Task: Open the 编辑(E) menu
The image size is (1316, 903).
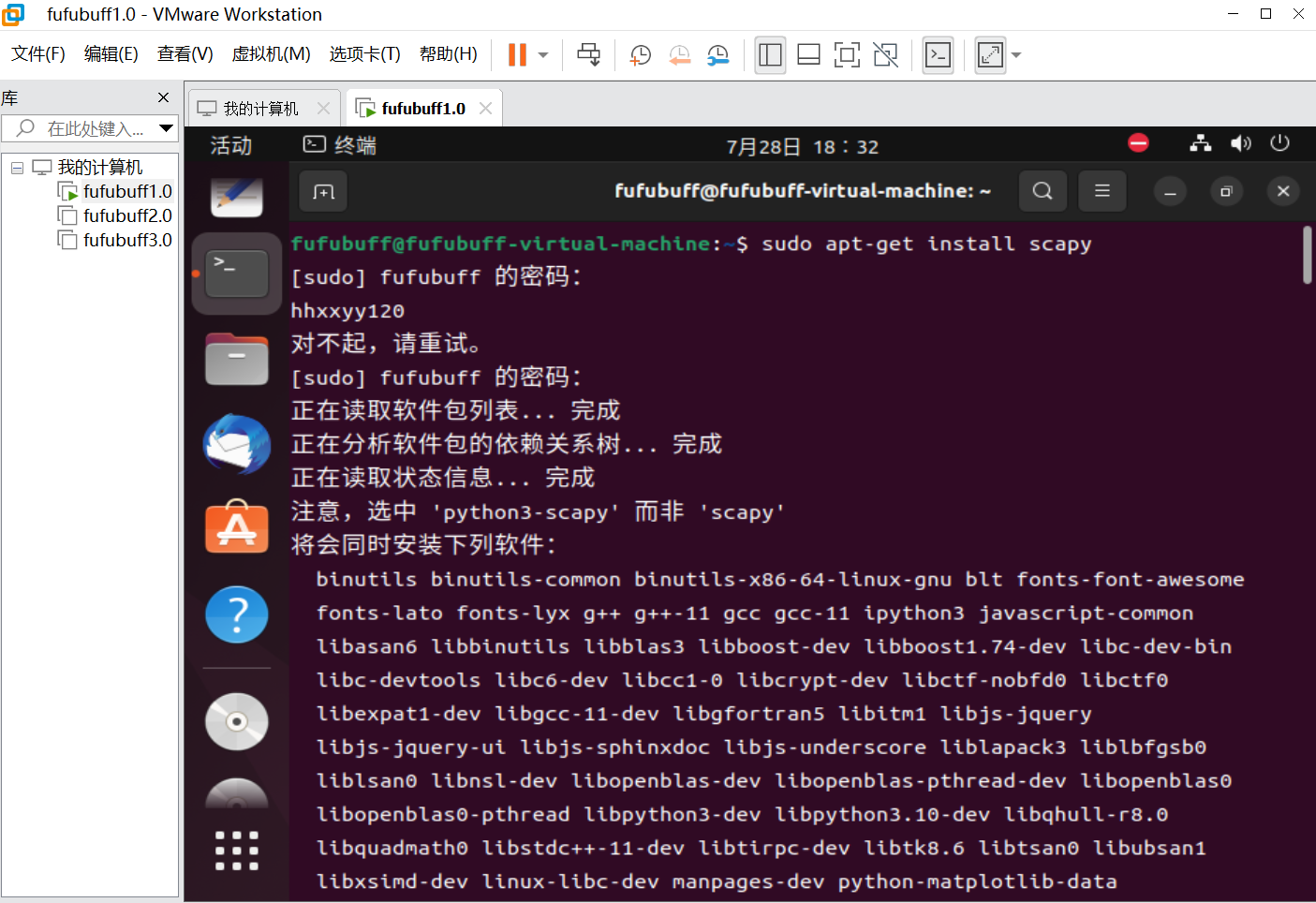Action: (x=111, y=54)
